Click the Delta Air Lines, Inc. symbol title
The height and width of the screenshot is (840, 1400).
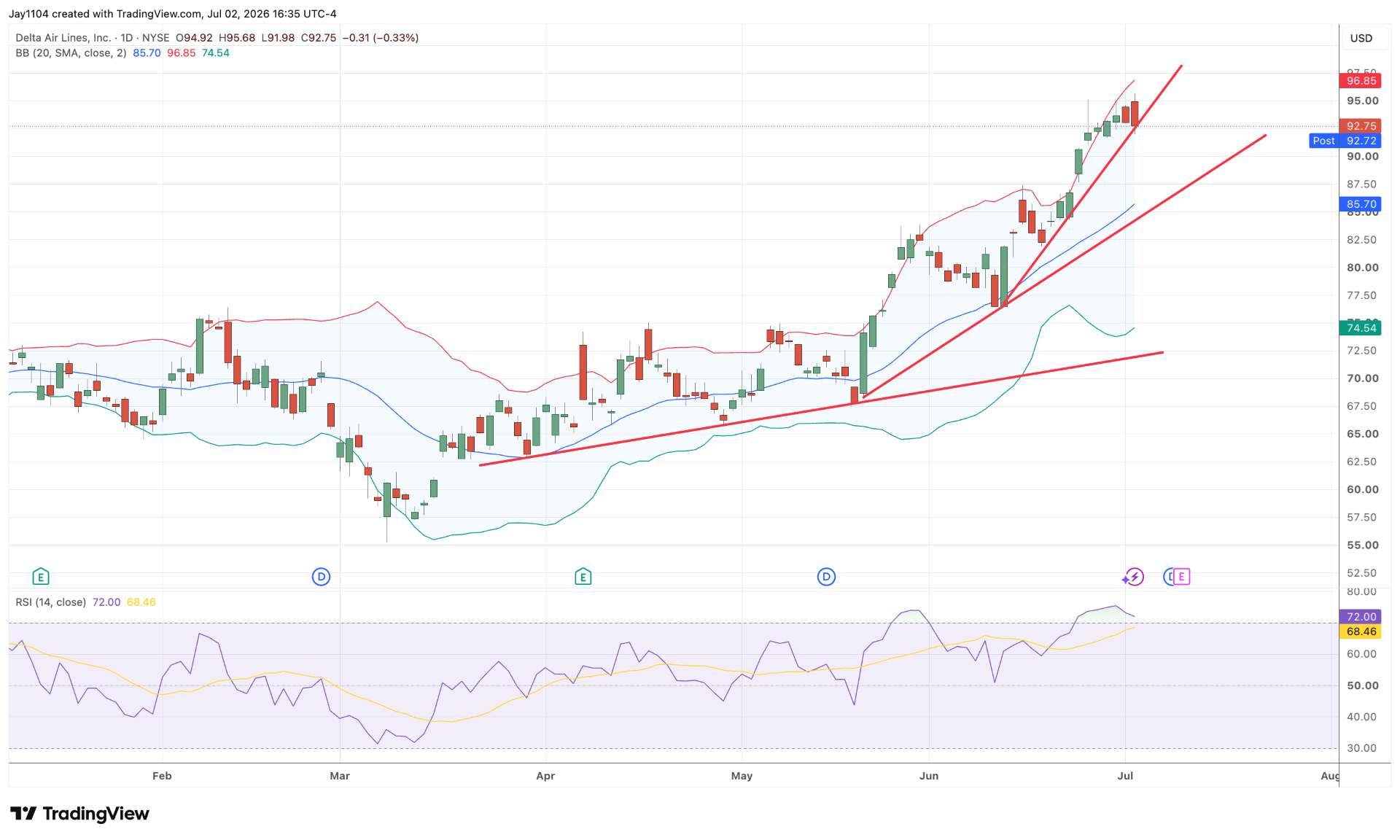click(63, 38)
